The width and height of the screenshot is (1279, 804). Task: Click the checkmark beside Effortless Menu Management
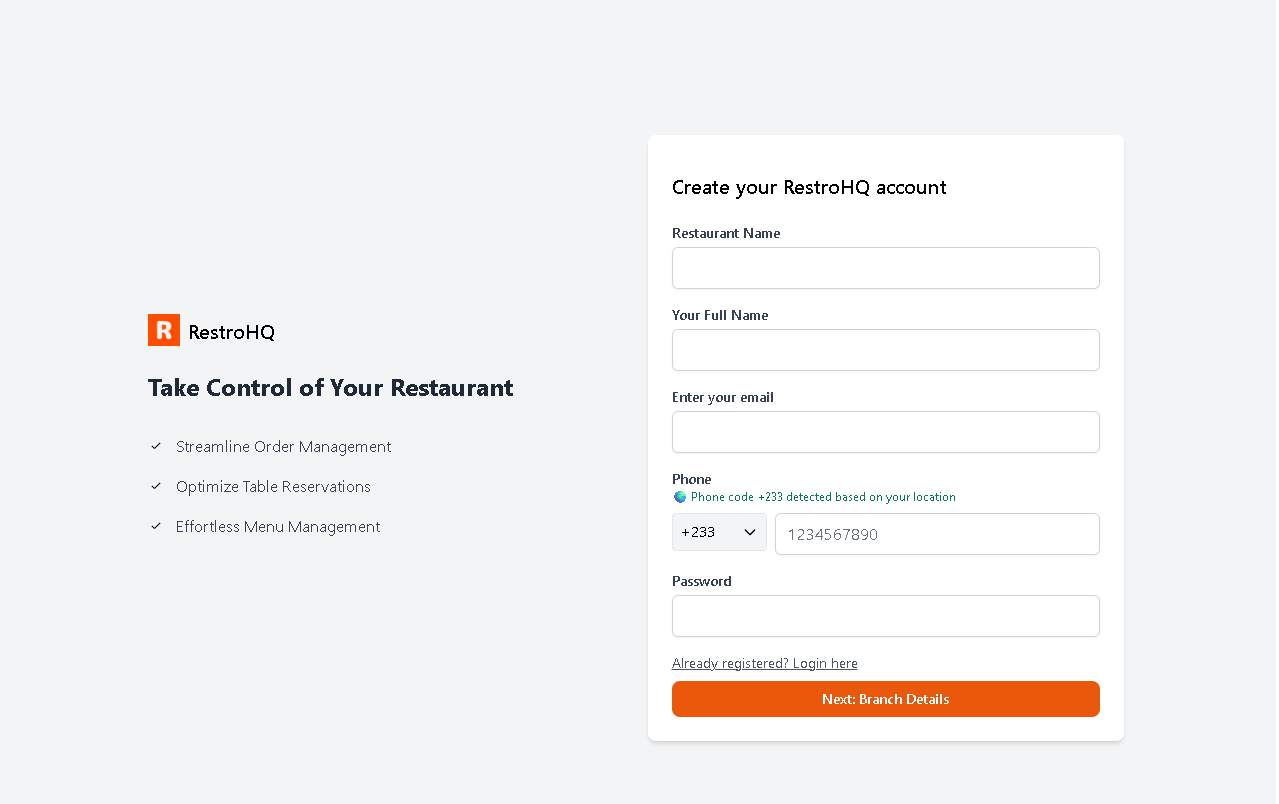click(156, 526)
